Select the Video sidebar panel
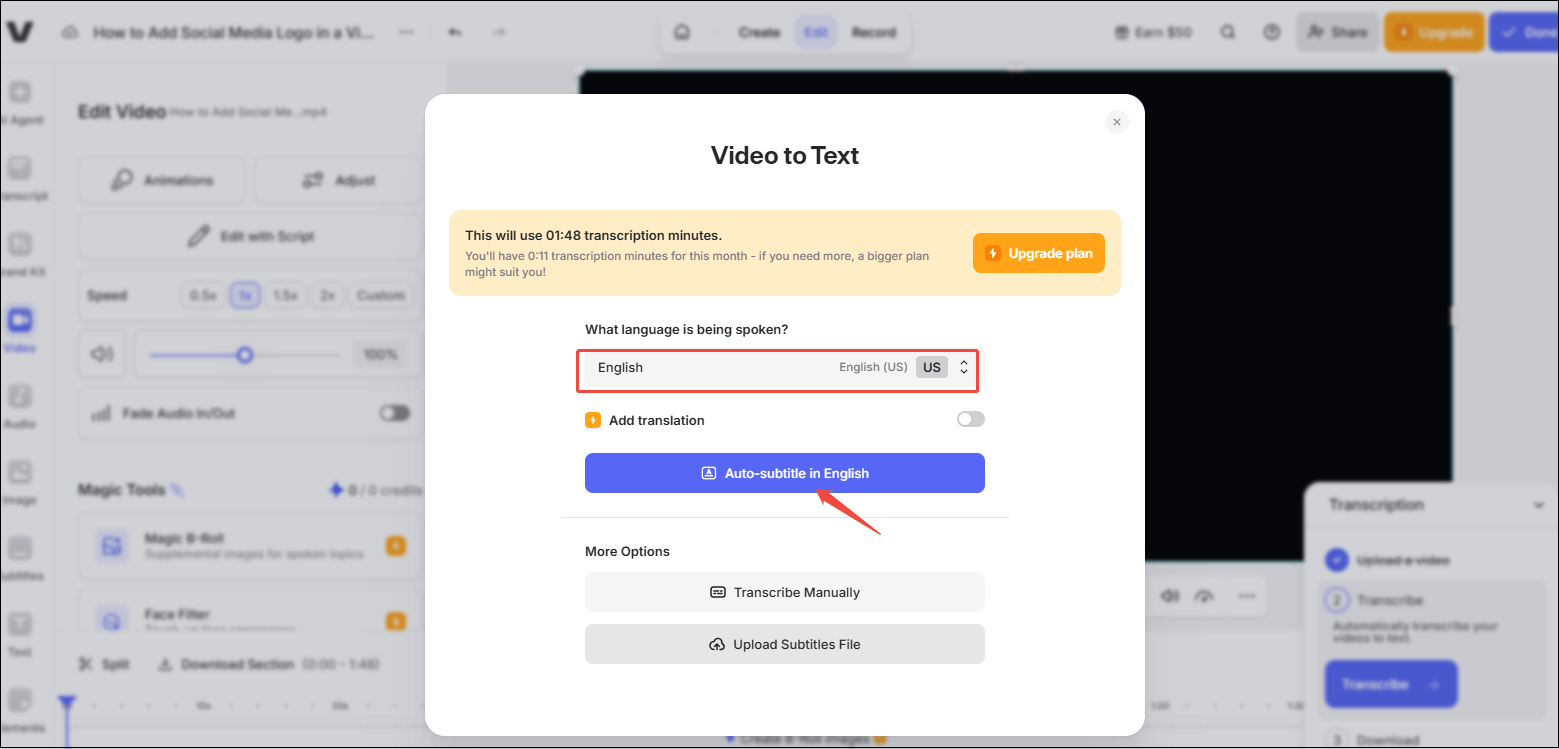 20,330
